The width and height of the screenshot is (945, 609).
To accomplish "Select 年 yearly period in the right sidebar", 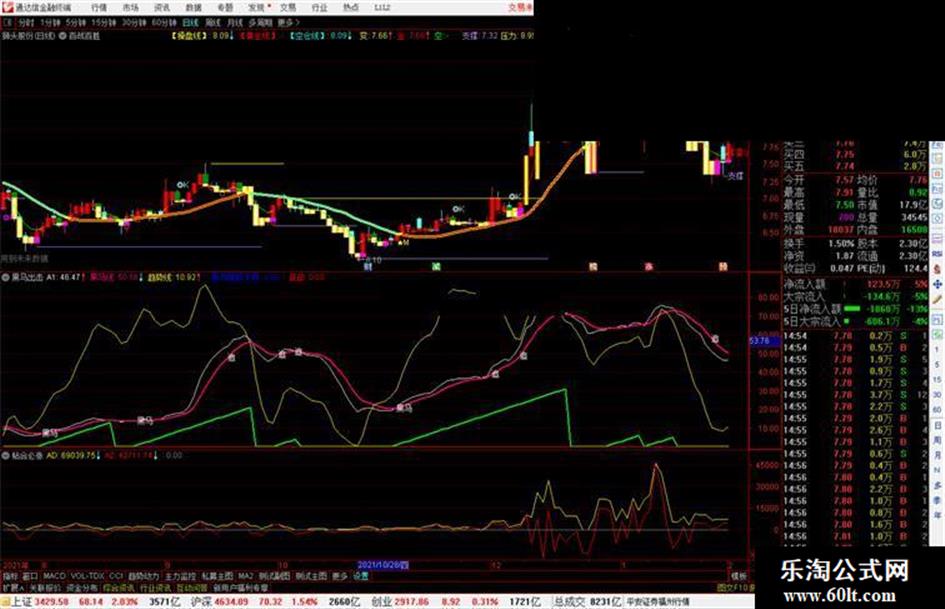I will (x=937, y=516).
